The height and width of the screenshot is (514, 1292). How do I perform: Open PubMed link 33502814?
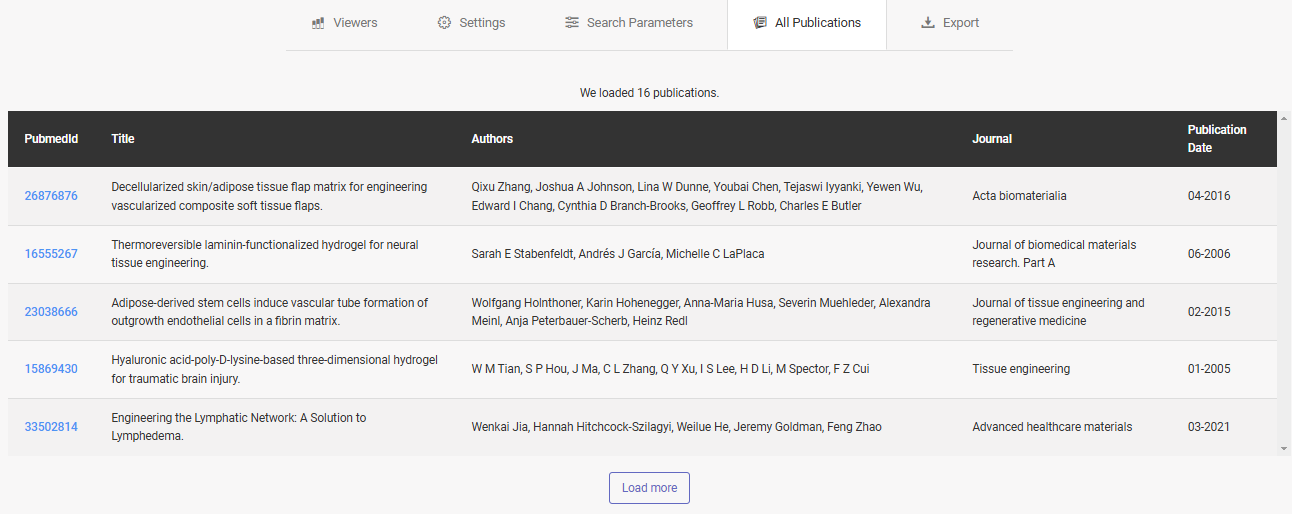(51, 427)
